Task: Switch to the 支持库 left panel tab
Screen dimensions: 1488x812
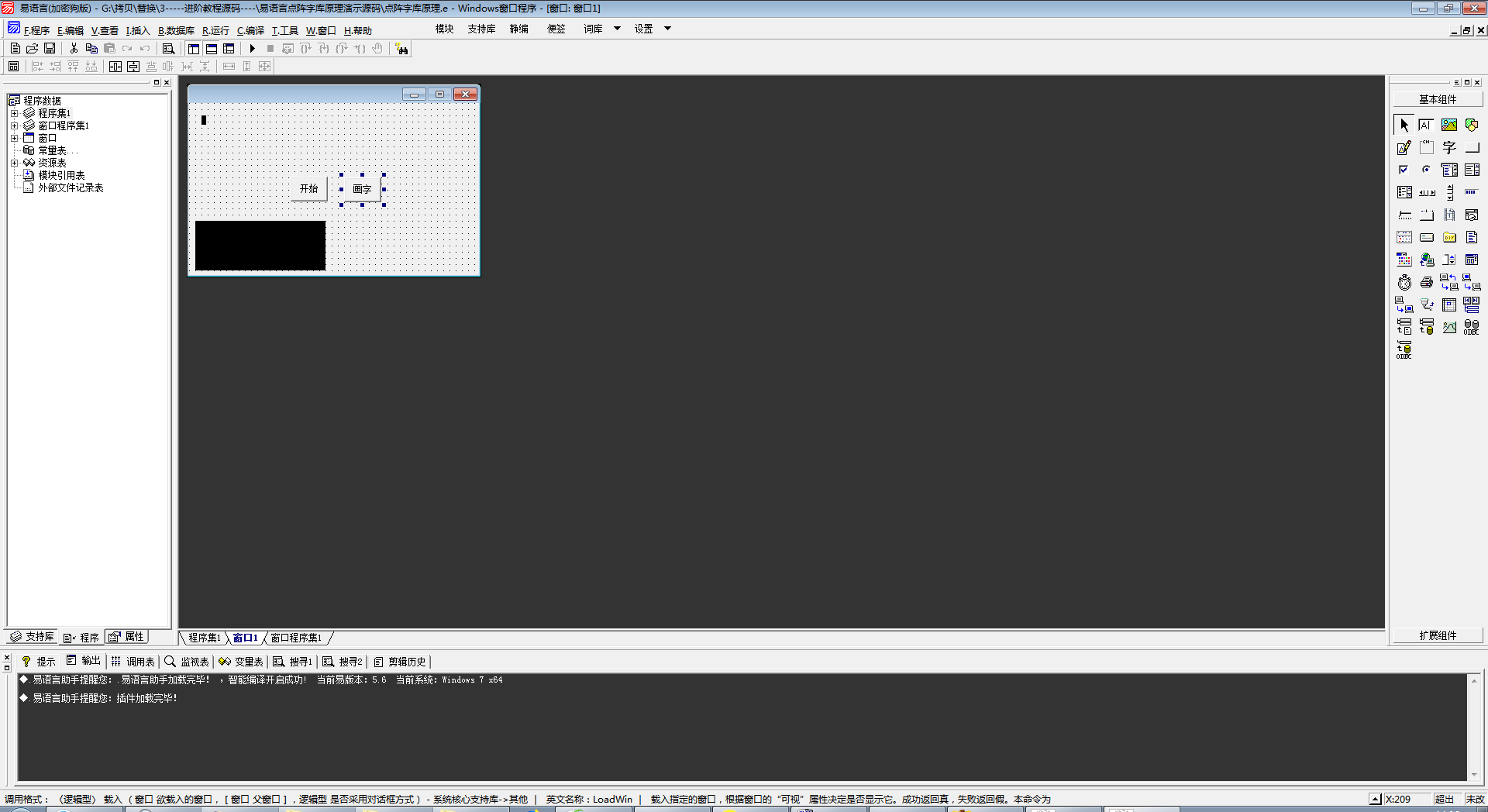Action: click(32, 637)
